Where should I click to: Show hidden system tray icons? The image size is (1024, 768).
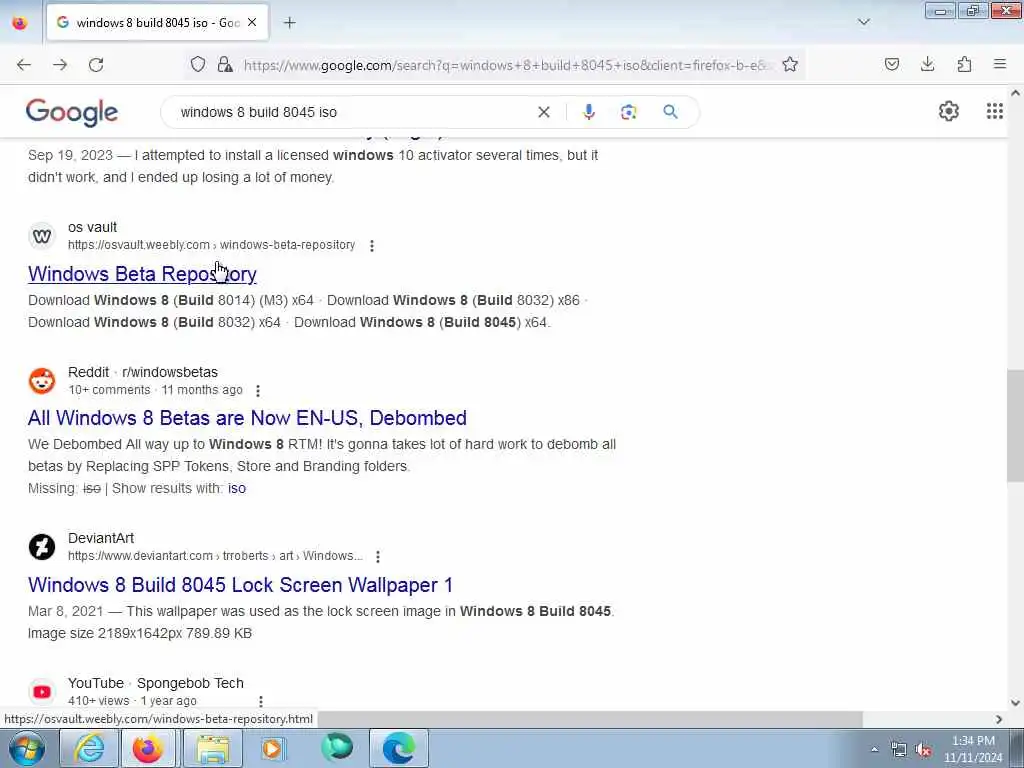tap(874, 749)
